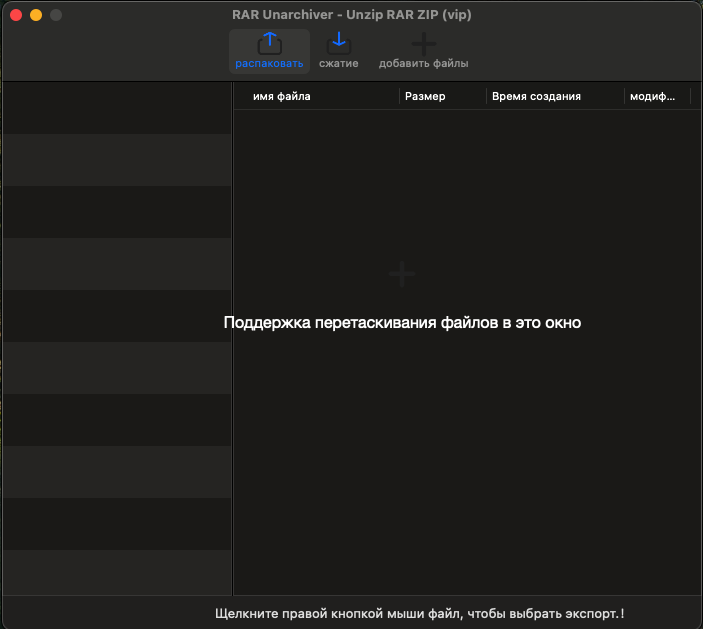The width and height of the screenshot is (703, 629).
Task: Click the сжатие download arrow icon
Action: [338, 43]
